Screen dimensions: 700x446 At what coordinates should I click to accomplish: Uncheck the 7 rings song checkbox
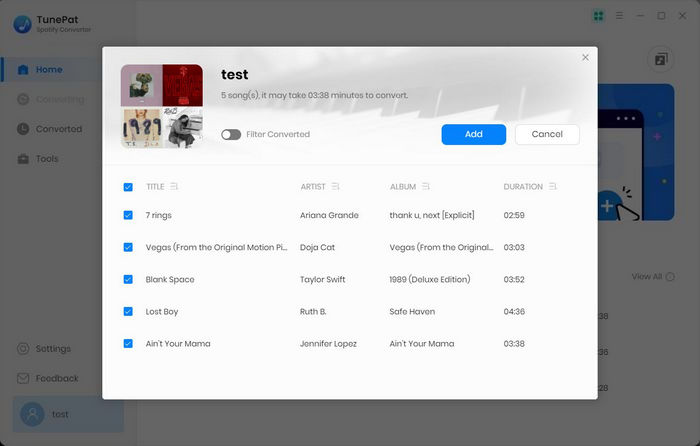[128, 215]
